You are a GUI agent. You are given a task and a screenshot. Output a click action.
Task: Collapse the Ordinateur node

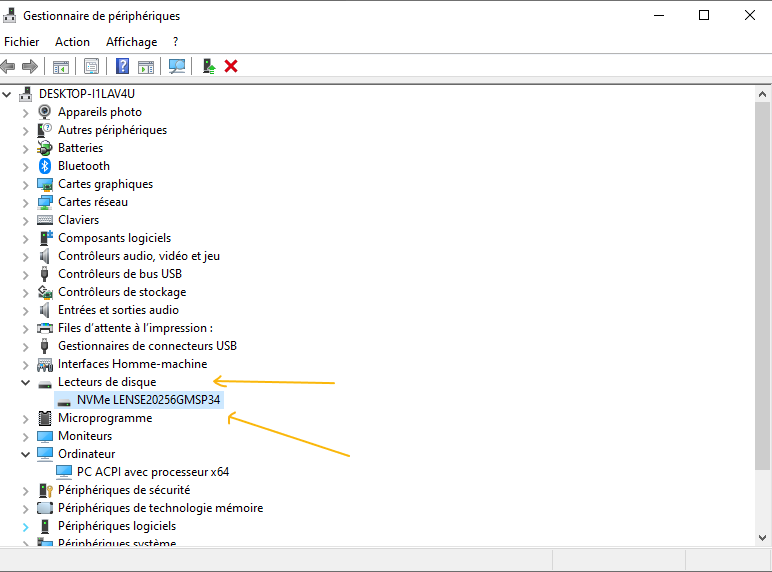26,454
